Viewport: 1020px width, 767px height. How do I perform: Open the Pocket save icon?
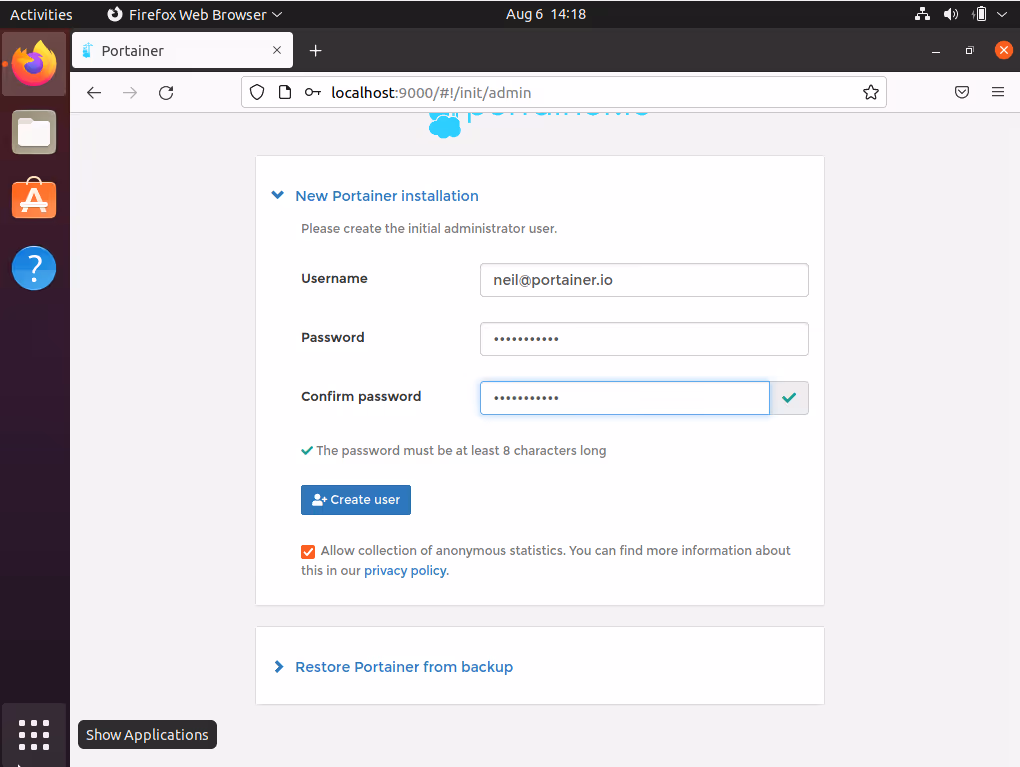962,92
